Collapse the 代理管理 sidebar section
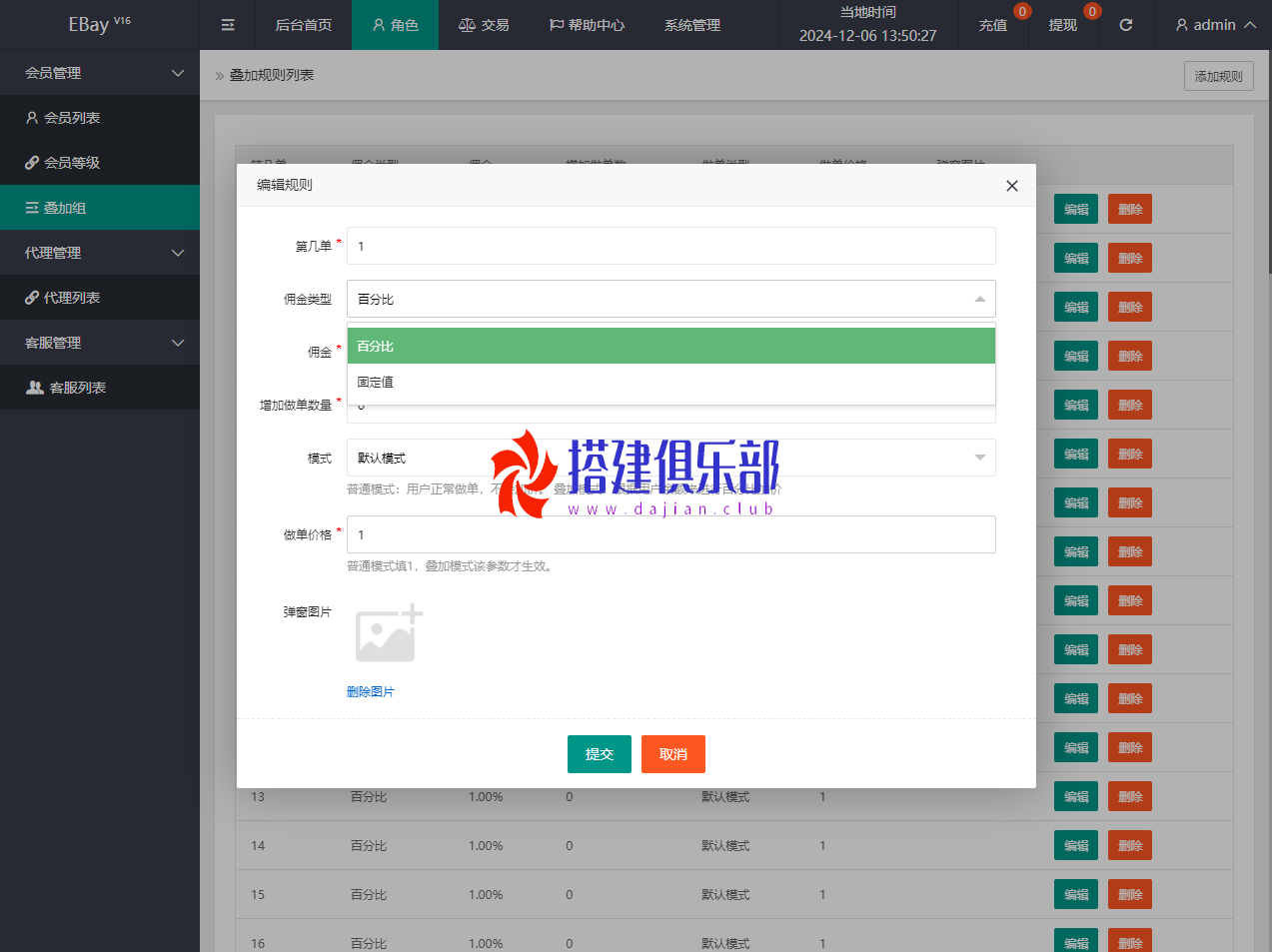Screen dimensions: 1272x952 point(100,253)
